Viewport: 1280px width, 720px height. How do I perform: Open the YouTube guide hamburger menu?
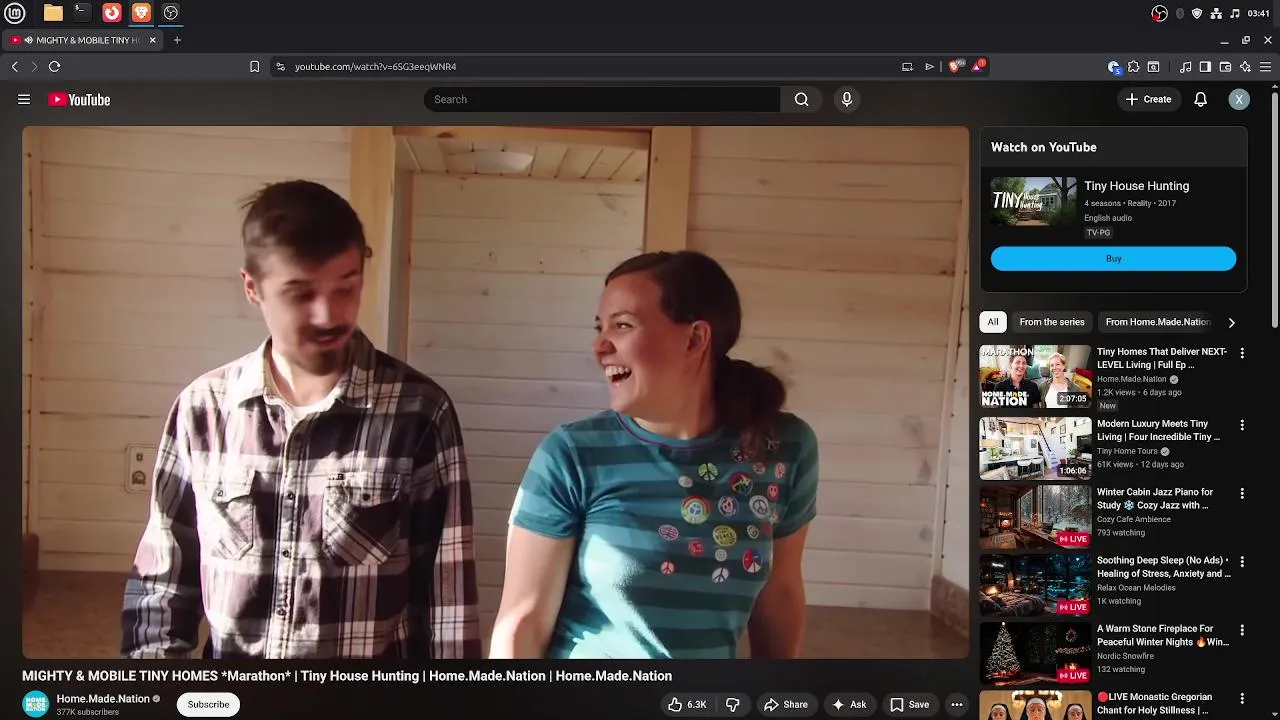(x=24, y=99)
